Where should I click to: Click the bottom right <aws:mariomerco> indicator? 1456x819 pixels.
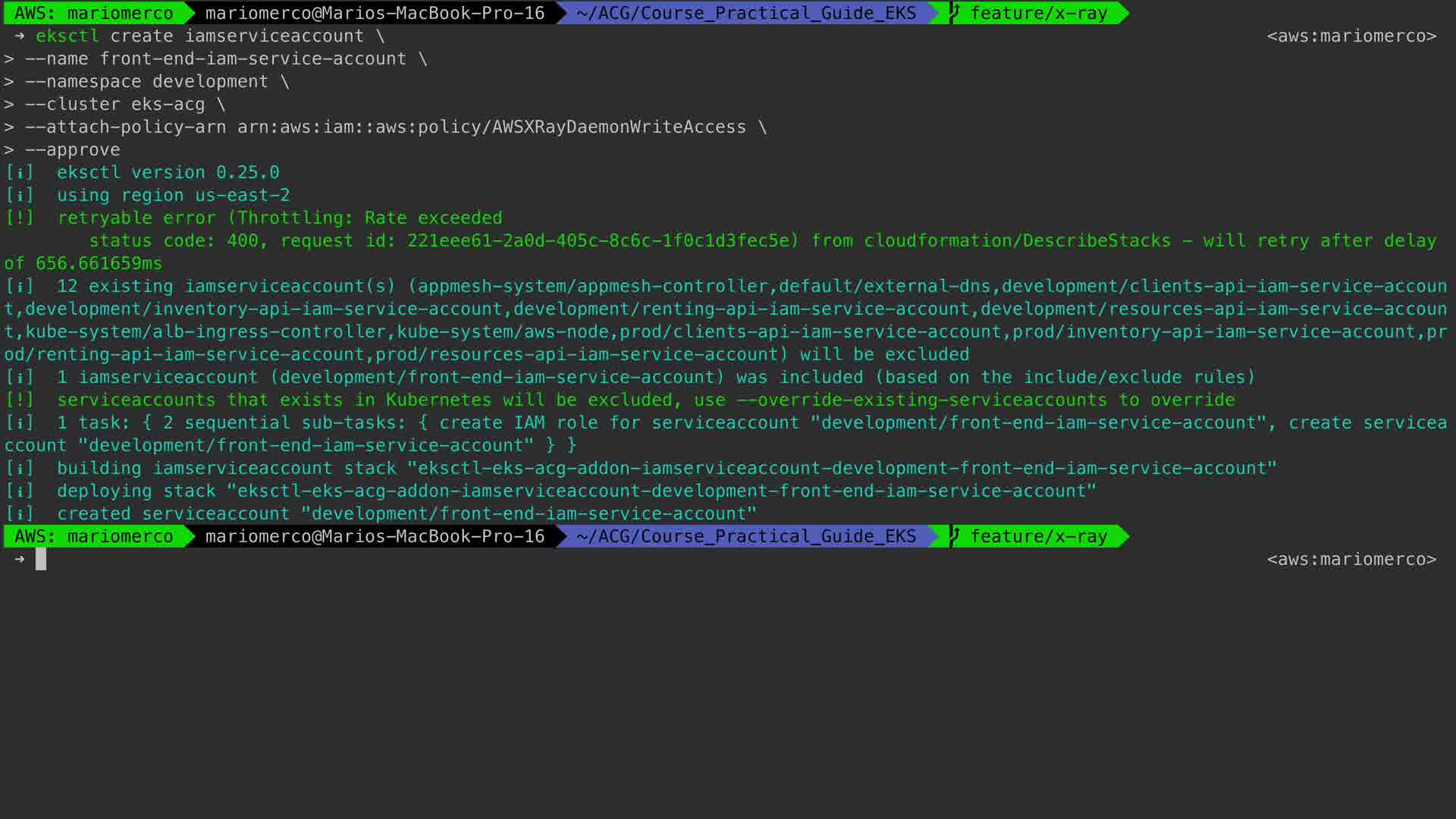1351,559
